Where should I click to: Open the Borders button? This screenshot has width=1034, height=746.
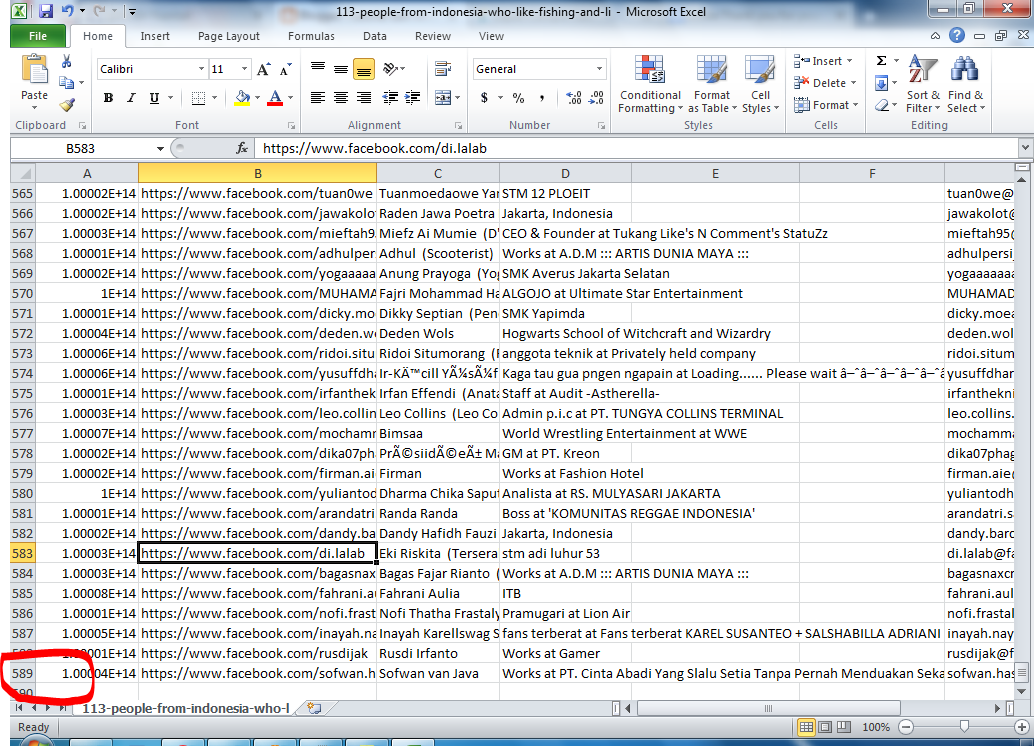click(x=198, y=98)
